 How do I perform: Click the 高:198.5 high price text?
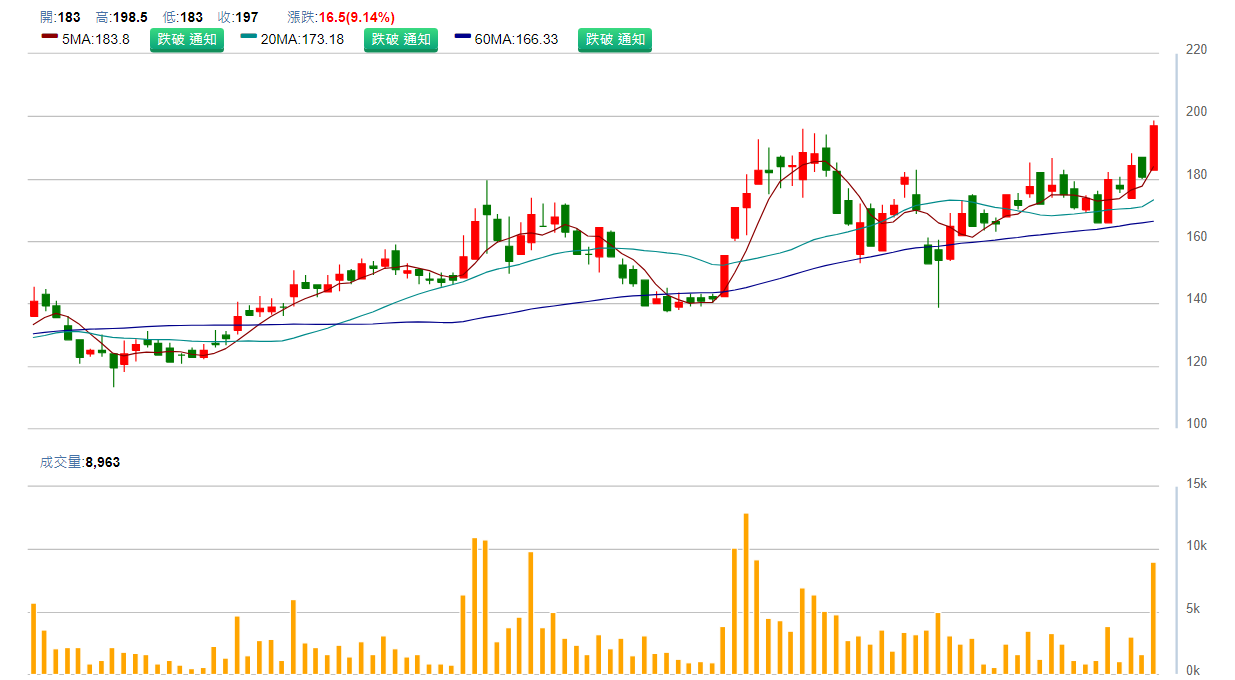pyautogui.click(x=122, y=17)
